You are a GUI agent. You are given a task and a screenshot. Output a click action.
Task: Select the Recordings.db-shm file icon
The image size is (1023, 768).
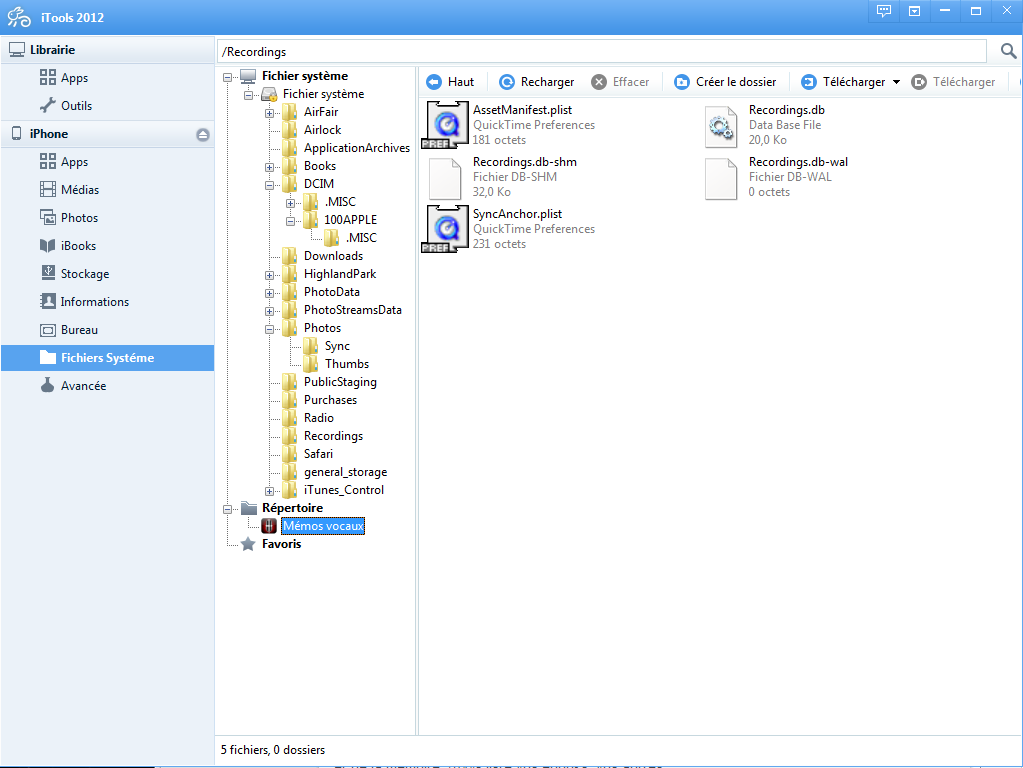point(445,178)
